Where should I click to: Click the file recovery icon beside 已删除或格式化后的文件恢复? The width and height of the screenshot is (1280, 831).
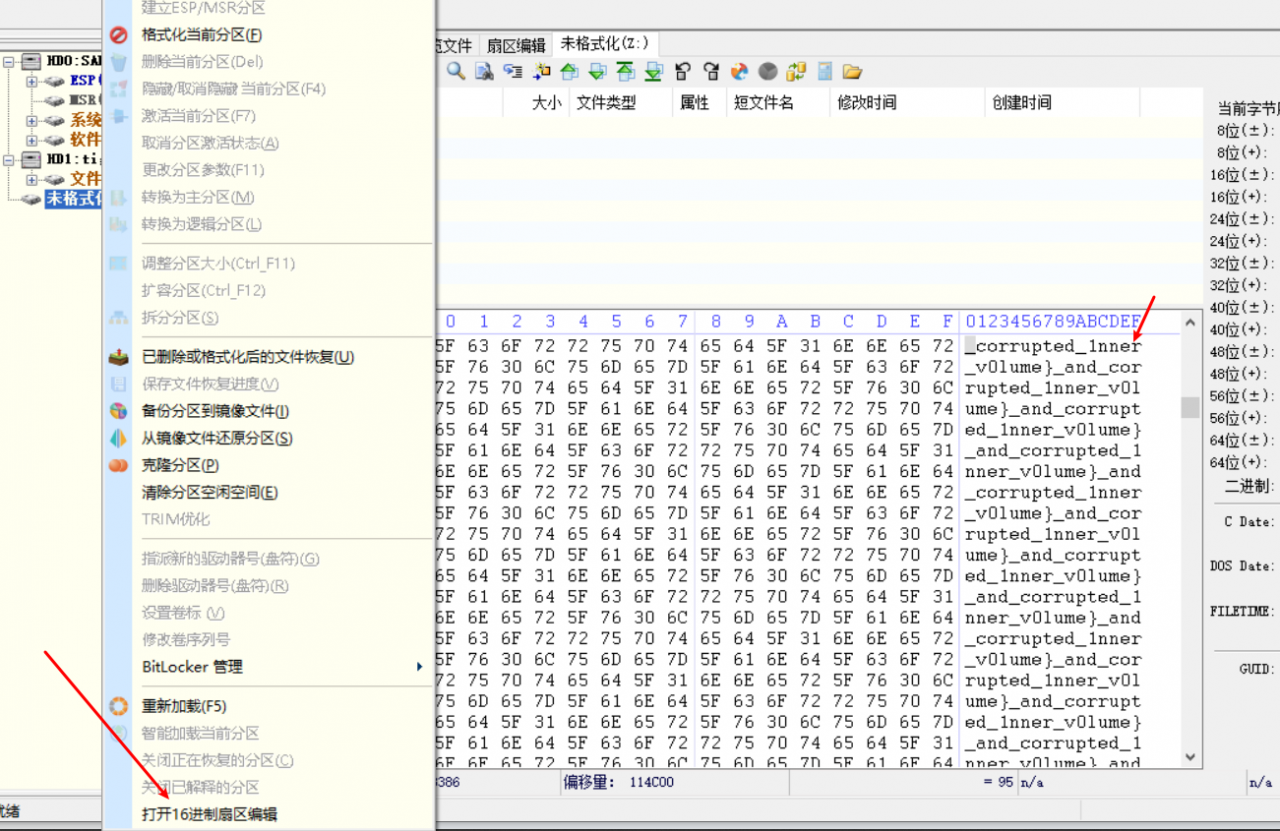click(x=119, y=357)
